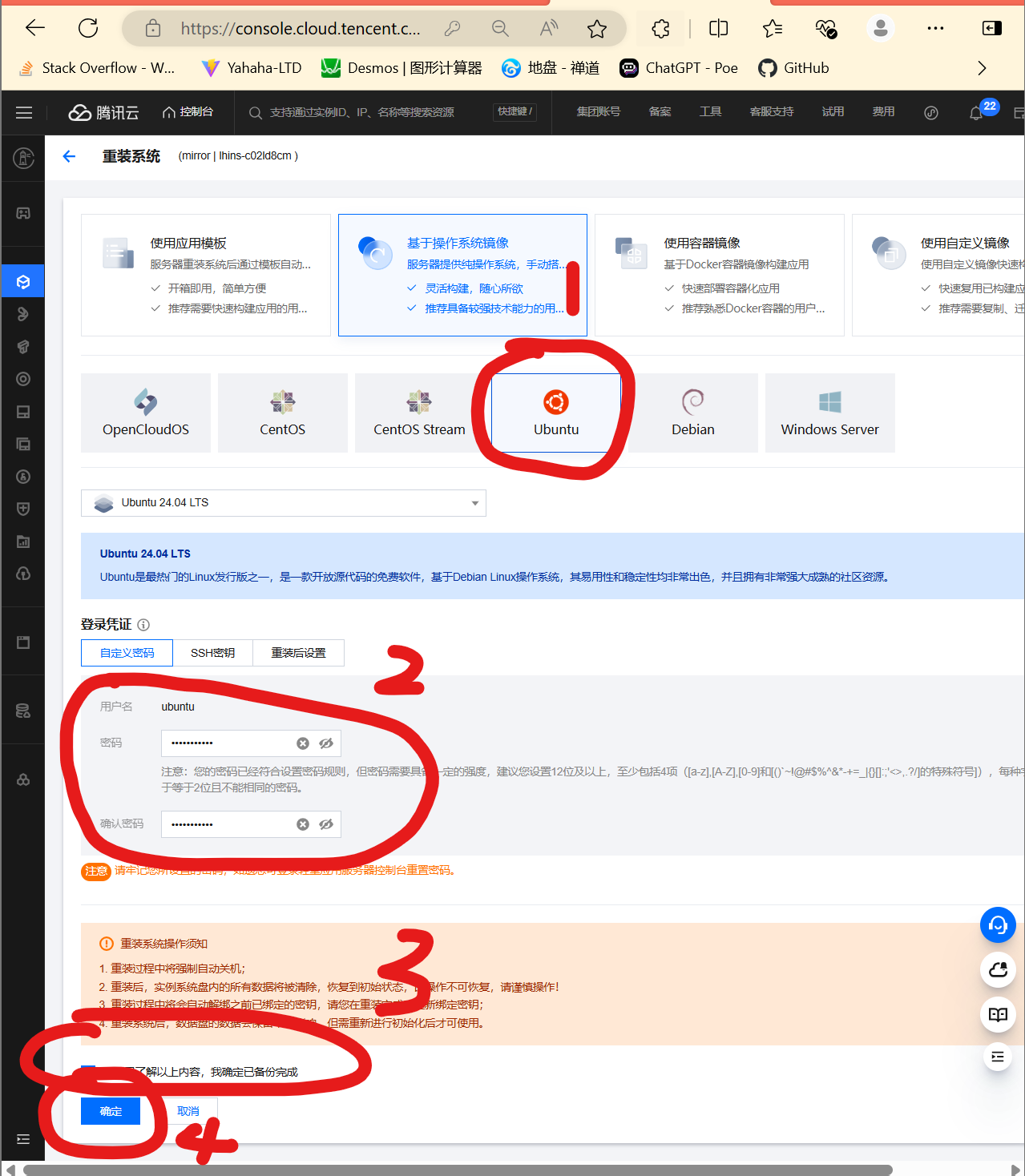Image resolution: width=1025 pixels, height=1176 pixels.
Task: Select the Ubuntu image tile
Action: point(556,413)
